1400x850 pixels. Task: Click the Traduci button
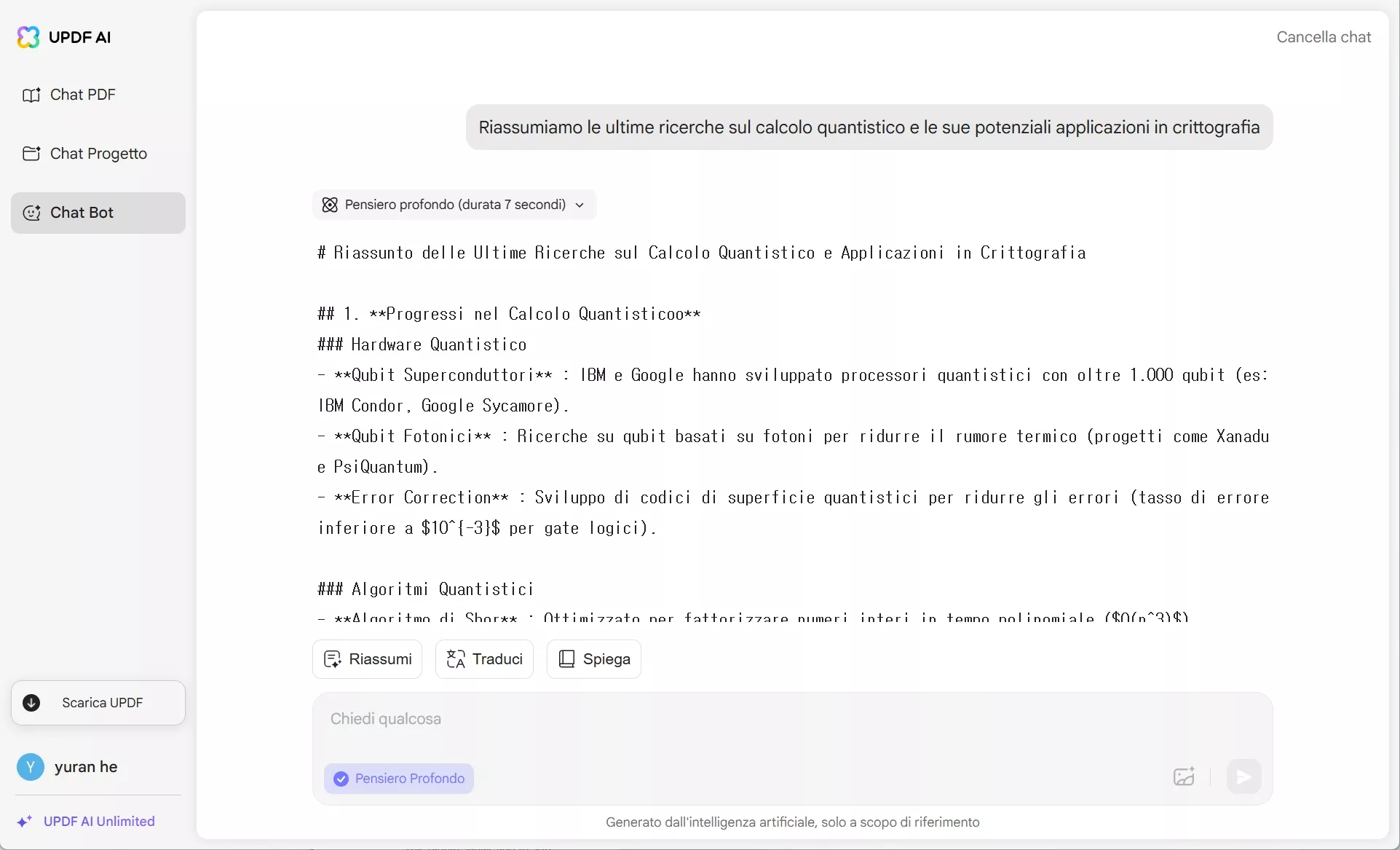coord(484,659)
